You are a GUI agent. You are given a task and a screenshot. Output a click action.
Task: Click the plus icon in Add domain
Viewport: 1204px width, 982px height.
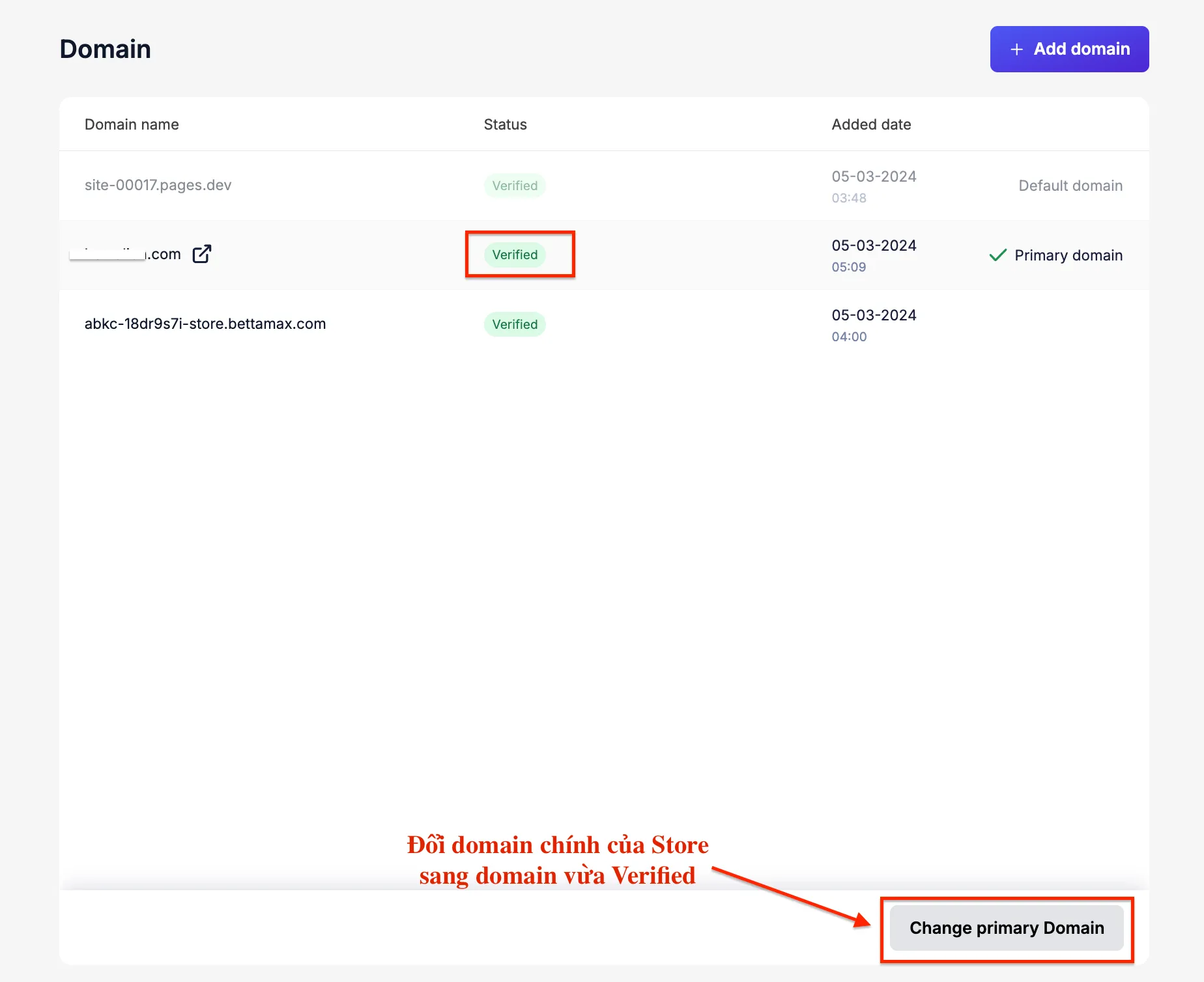tap(1016, 49)
